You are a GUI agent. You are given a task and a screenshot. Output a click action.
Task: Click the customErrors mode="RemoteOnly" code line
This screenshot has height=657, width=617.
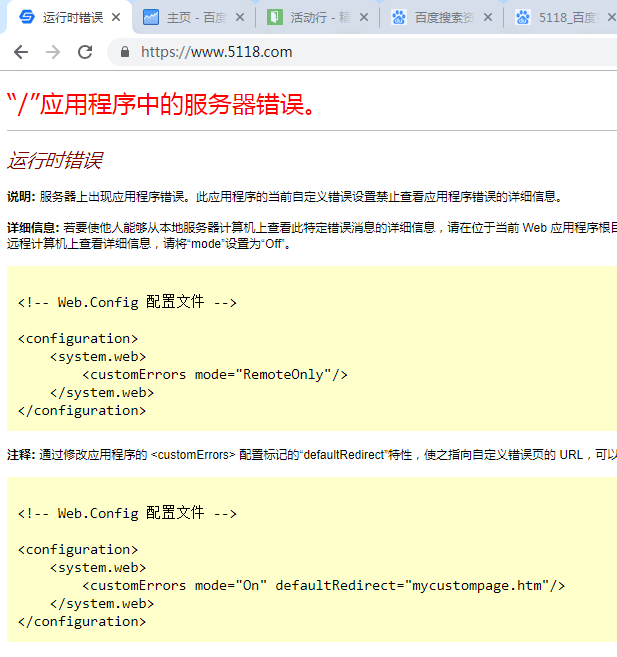pyautogui.click(x=214, y=374)
